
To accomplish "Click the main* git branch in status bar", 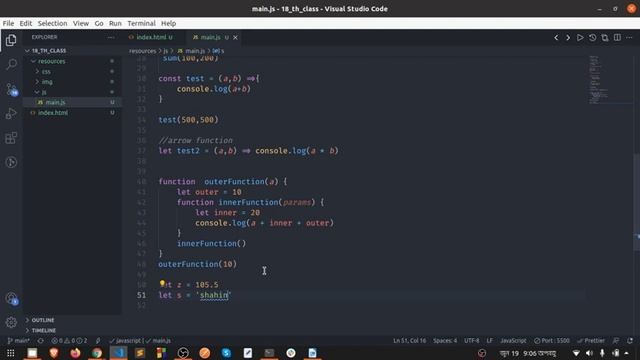I will pos(18,340).
